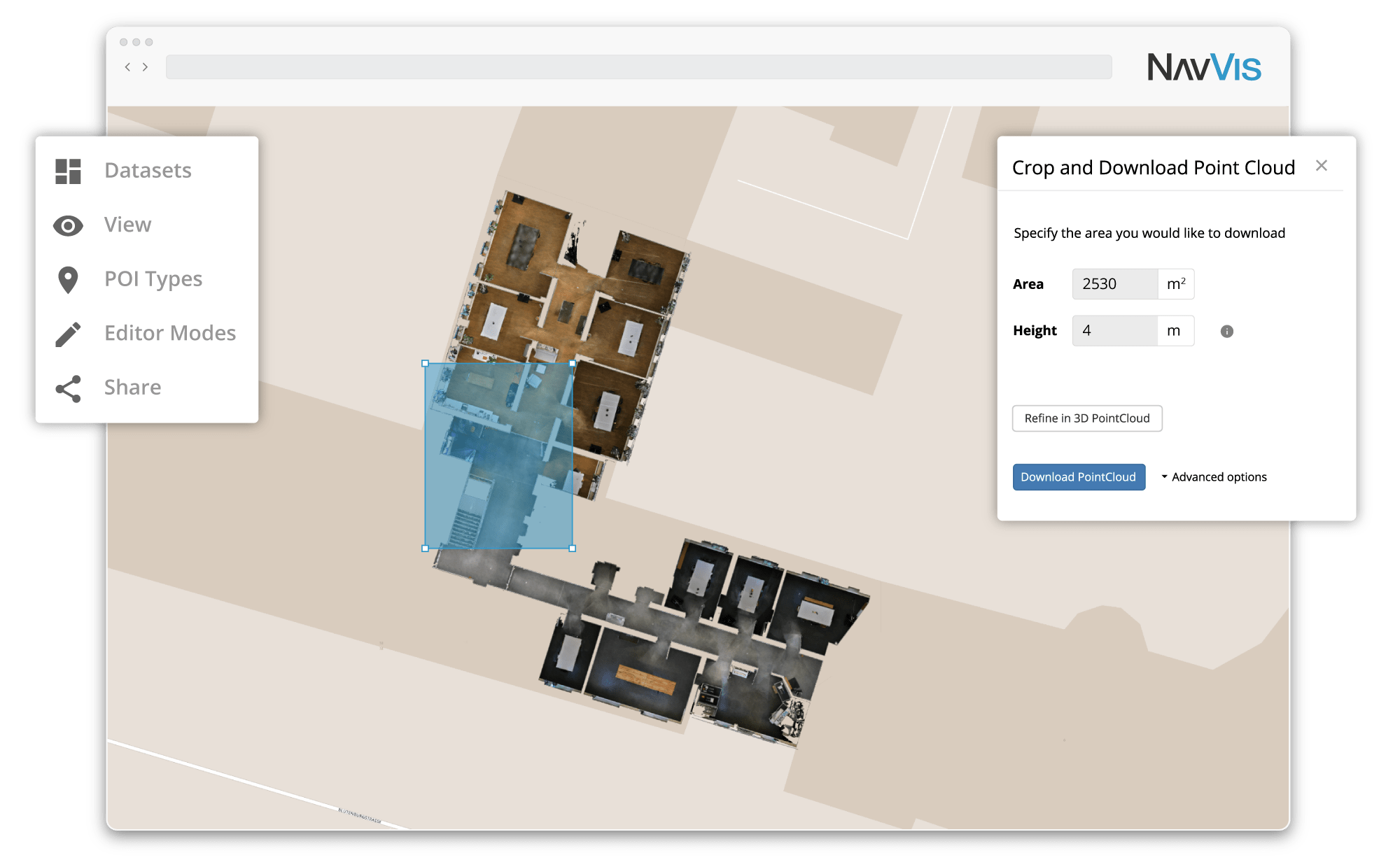The image size is (1400, 867).
Task: Click the Height value field
Action: (1114, 331)
